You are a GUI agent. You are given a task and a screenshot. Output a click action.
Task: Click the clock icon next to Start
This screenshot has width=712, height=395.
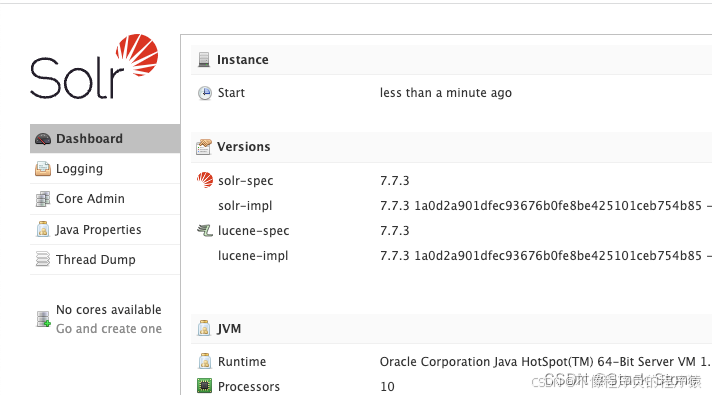coord(205,93)
